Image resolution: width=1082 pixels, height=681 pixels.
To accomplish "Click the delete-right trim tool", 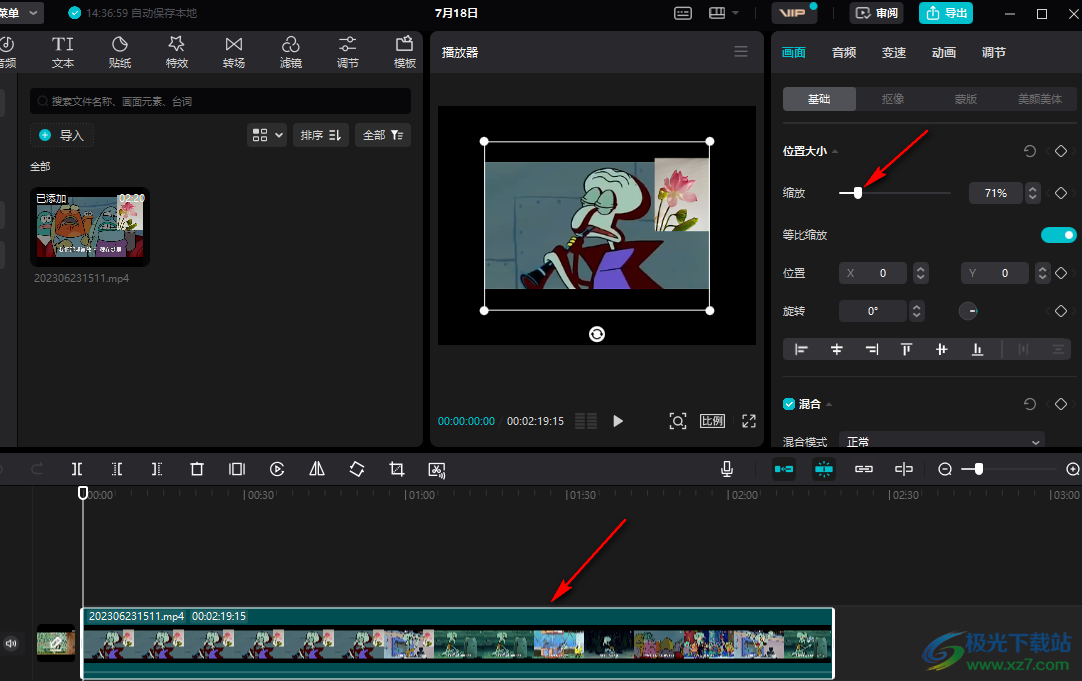I will pos(157,469).
